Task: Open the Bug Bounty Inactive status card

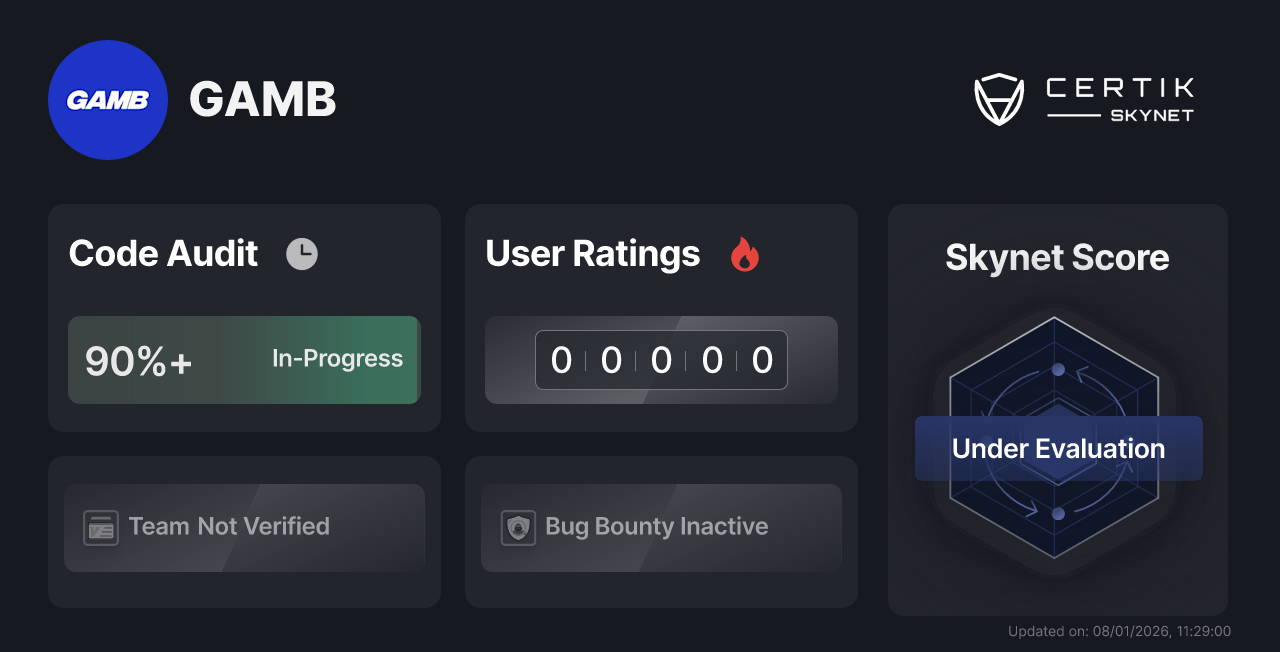Action: click(x=661, y=527)
